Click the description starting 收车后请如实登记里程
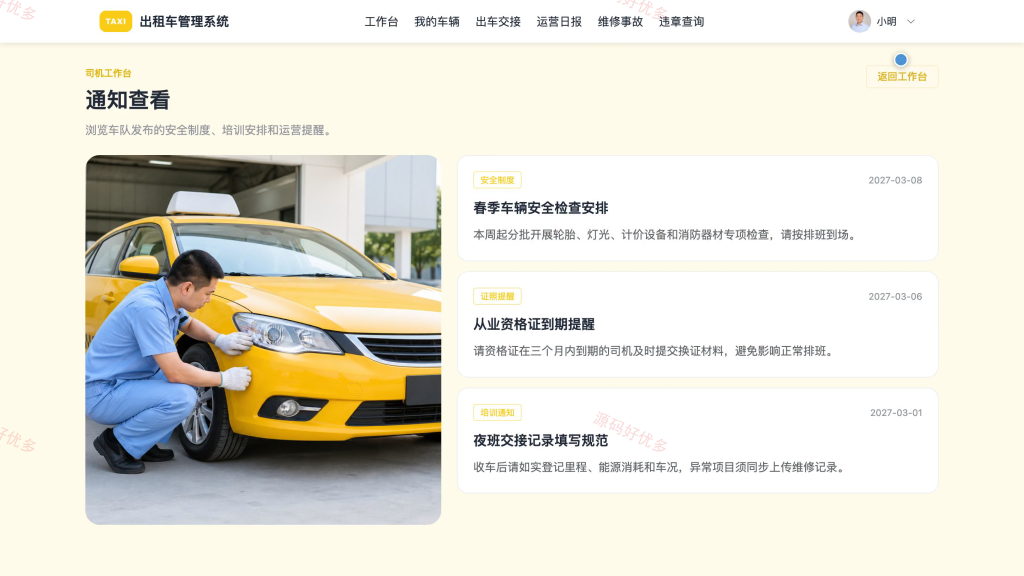 (661, 467)
